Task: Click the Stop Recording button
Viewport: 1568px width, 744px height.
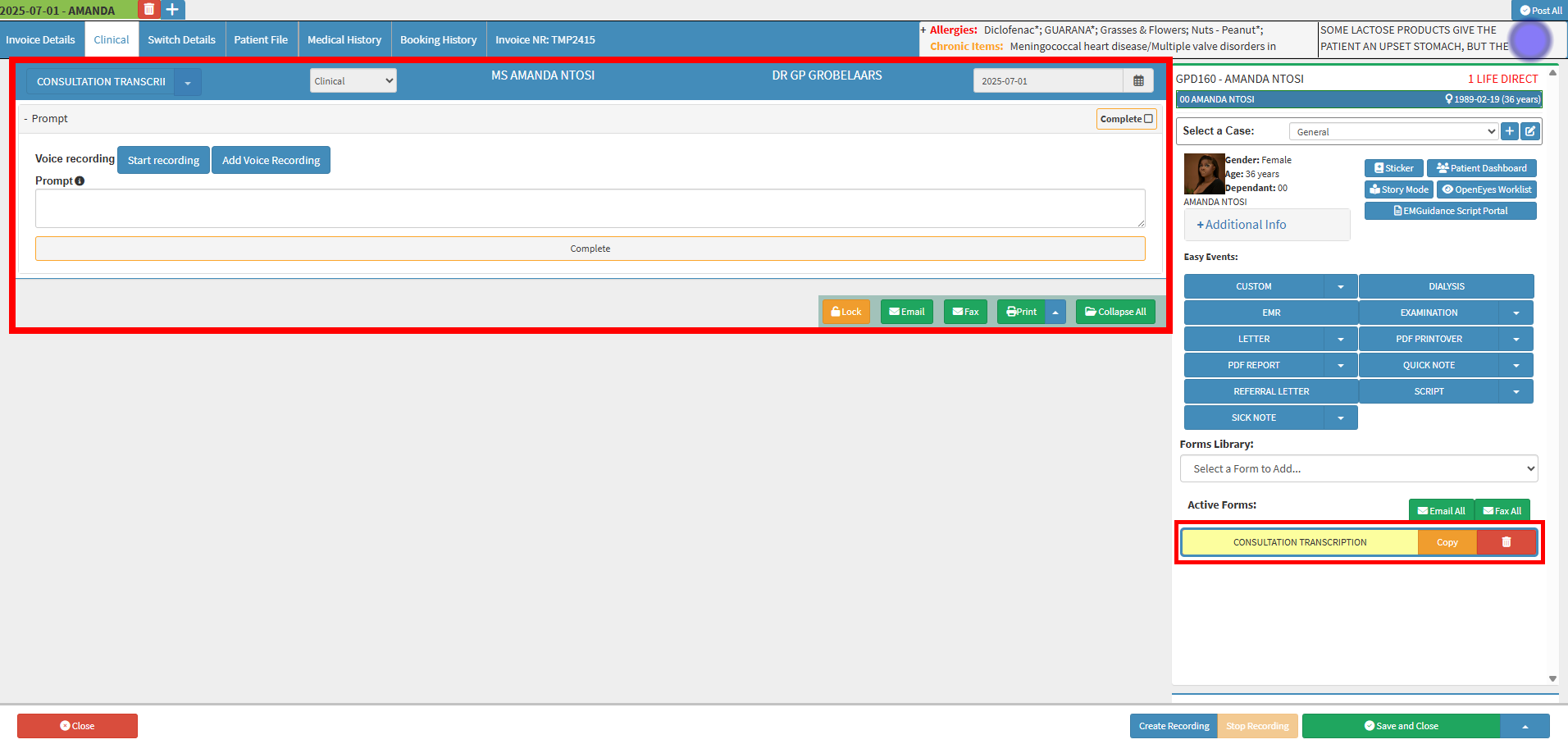Action: (x=1257, y=726)
